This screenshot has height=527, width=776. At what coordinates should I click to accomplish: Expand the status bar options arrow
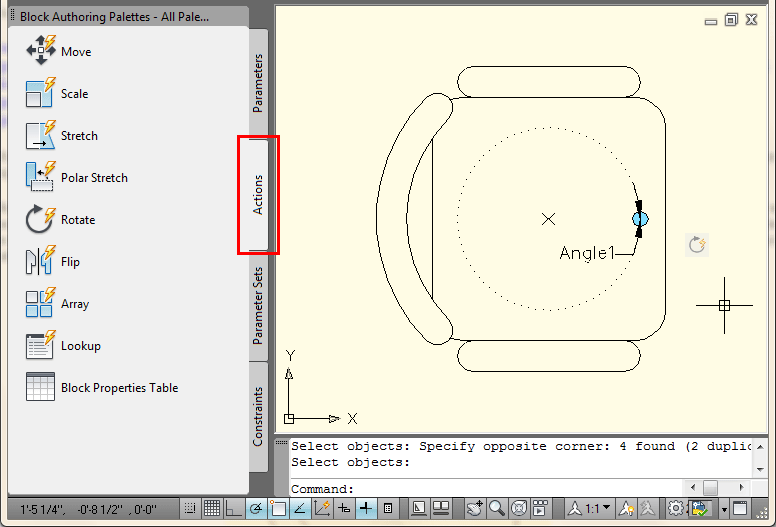[x=724, y=509]
